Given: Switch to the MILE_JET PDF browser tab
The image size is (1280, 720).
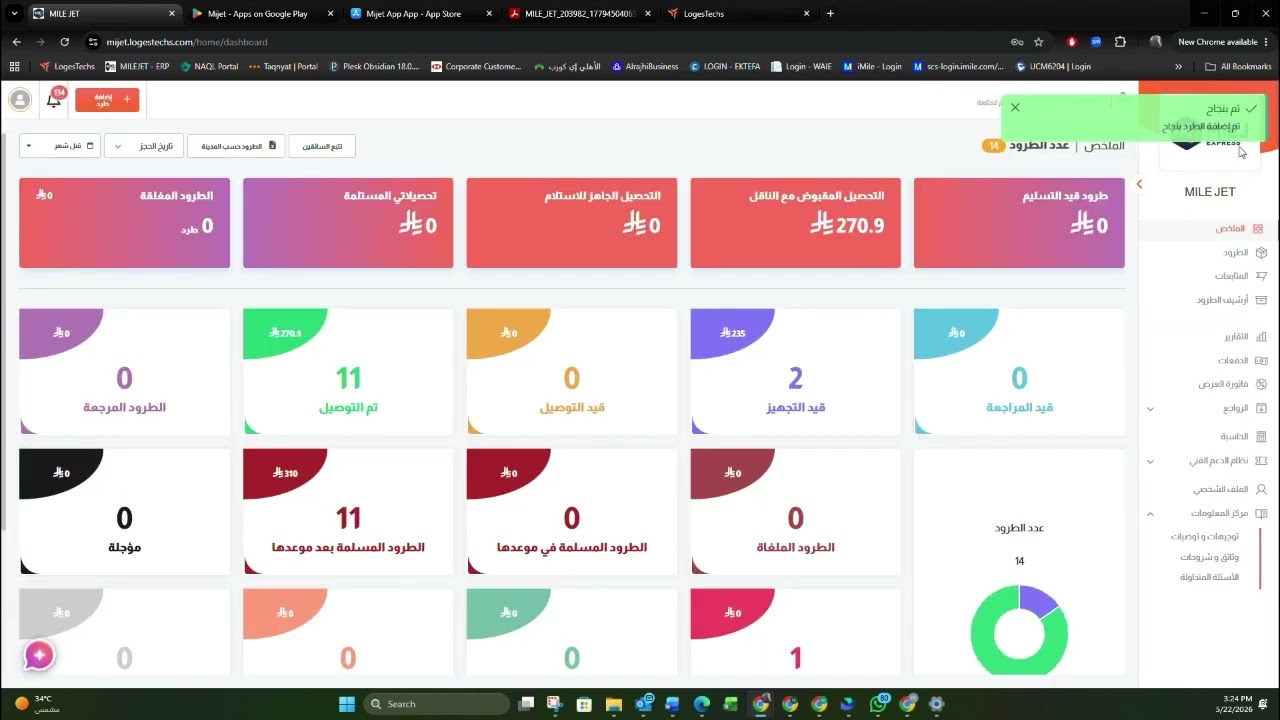Looking at the screenshot, I should (578, 14).
